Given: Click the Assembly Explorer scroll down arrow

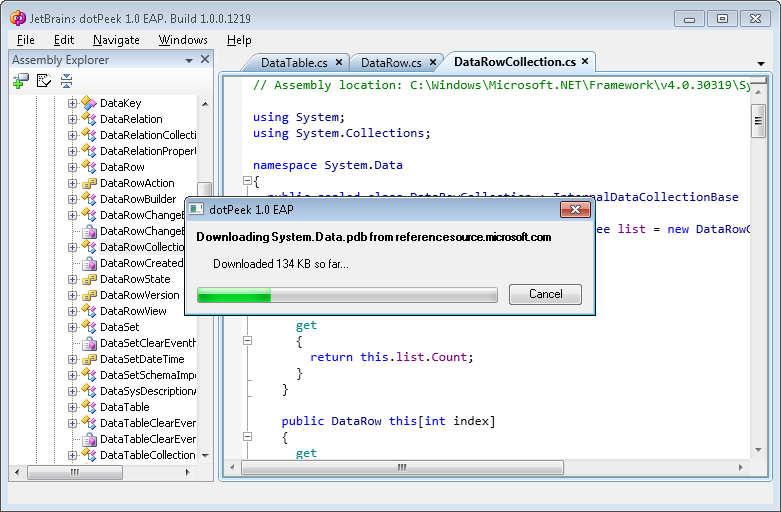Looking at the screenshot, I should pyautogui.click(x=205, y=455).
